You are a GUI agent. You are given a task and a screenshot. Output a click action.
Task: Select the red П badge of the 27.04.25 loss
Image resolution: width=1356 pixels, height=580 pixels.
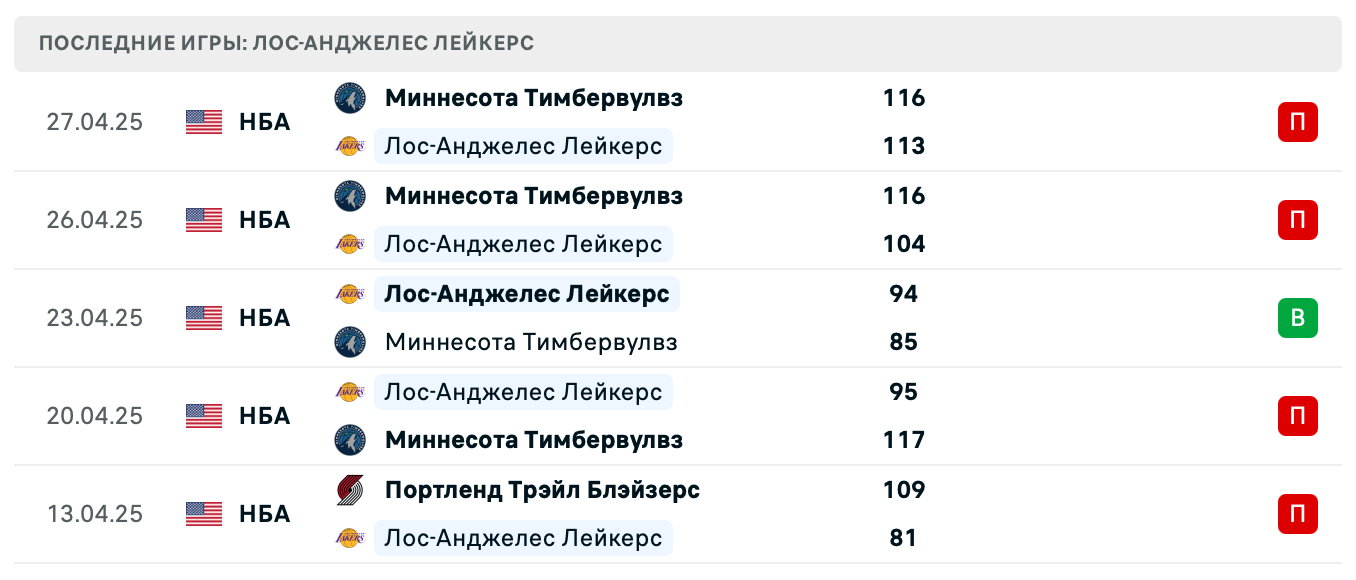(x=1298, y=122)
